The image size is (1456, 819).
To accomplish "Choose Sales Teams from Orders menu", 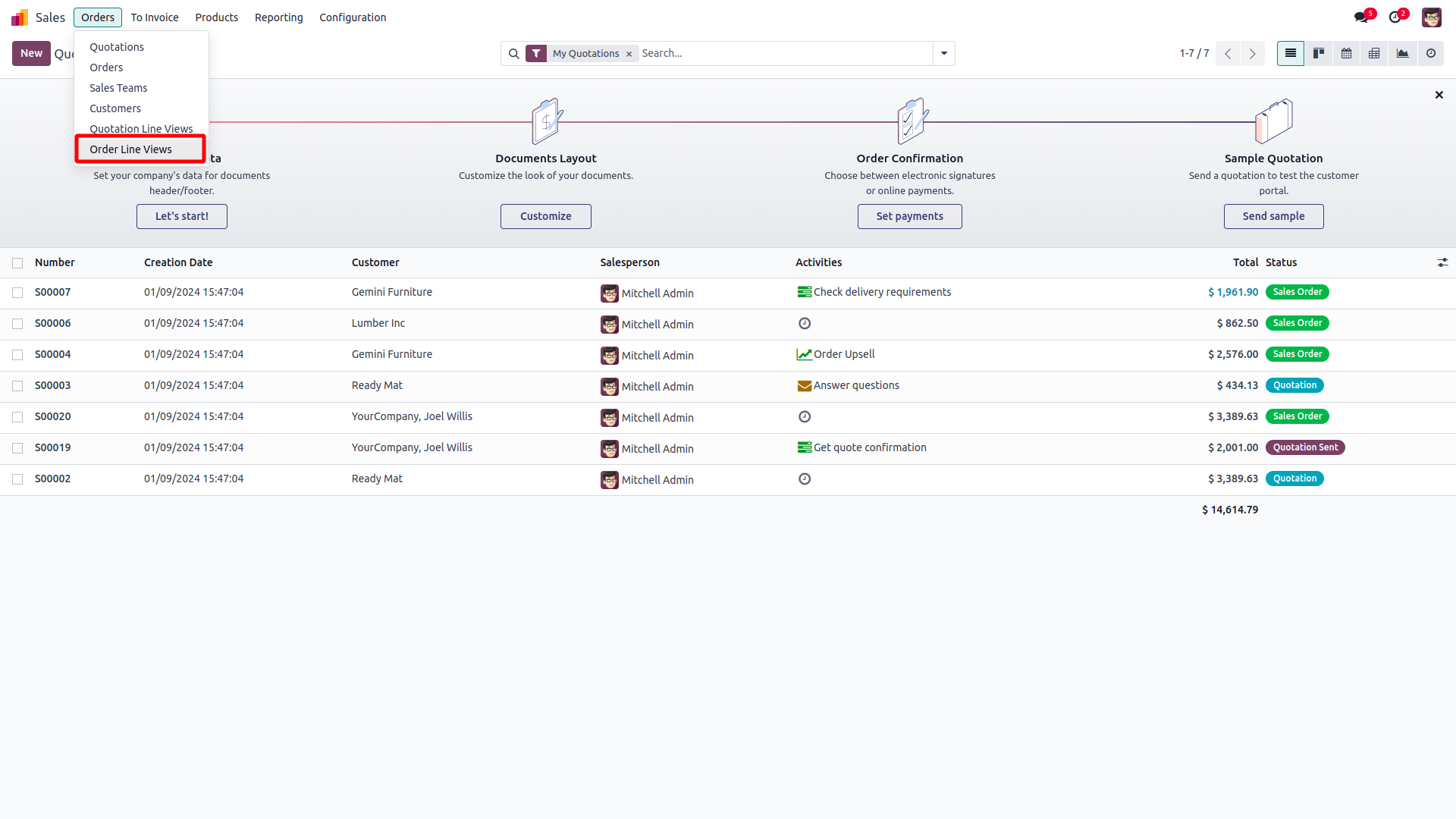I will pos(118,88).
